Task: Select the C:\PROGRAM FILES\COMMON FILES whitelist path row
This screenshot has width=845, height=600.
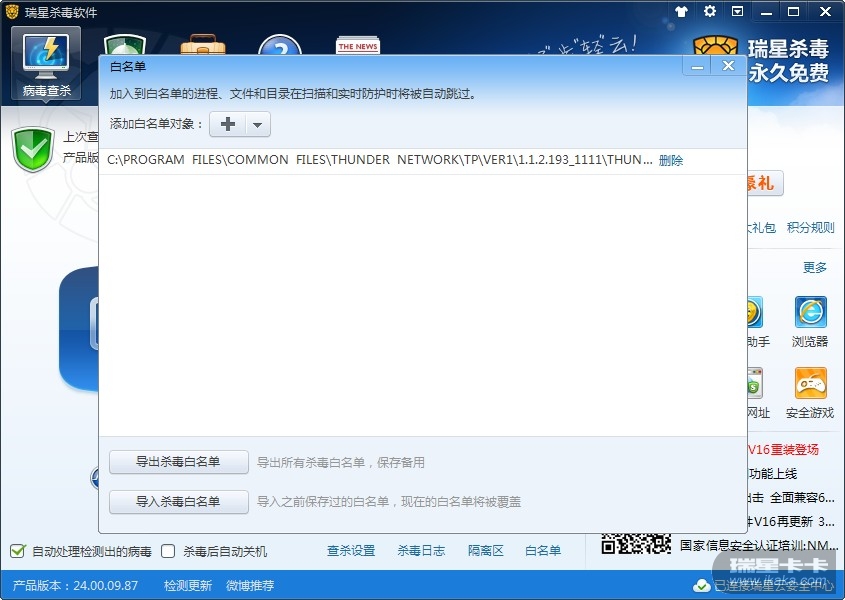Action: coord(423,160)
